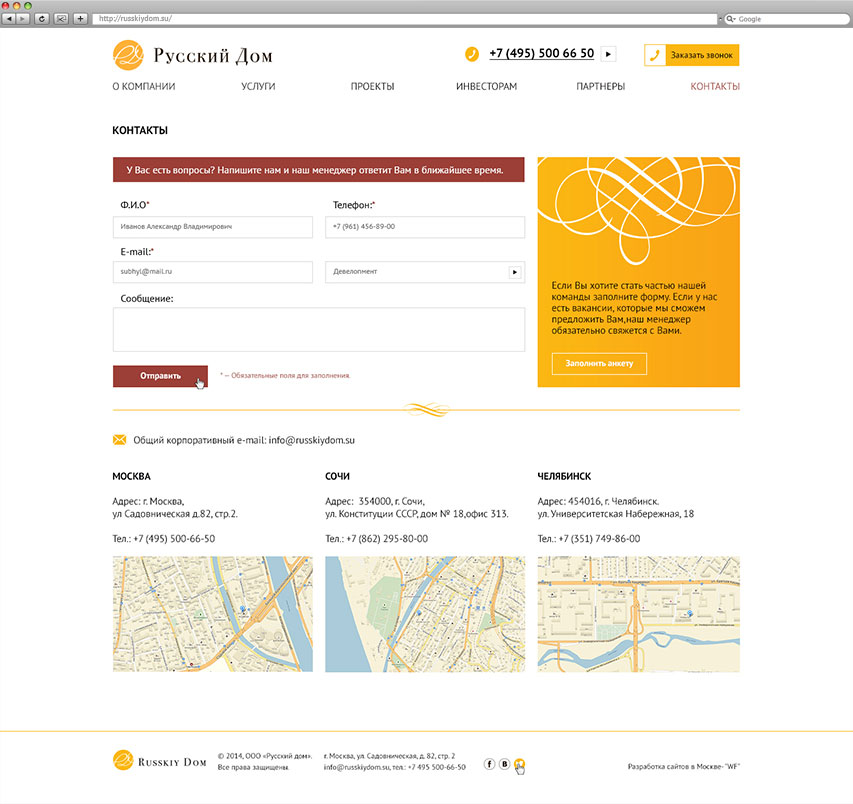Click the Тел.: +7 (495) 500-66-50 Moscow text
This screenshot has width=853, height=804.
click(164, 539)
